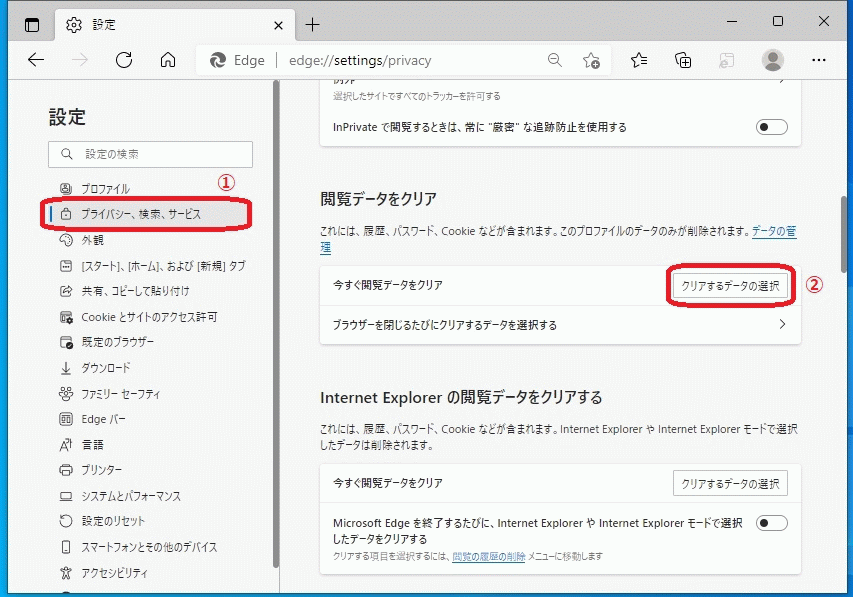Viewport: 853px width, 597px height.
Task: Click the palette icon beside 外観
Action: pyautogui.click(x=66, y=240)
